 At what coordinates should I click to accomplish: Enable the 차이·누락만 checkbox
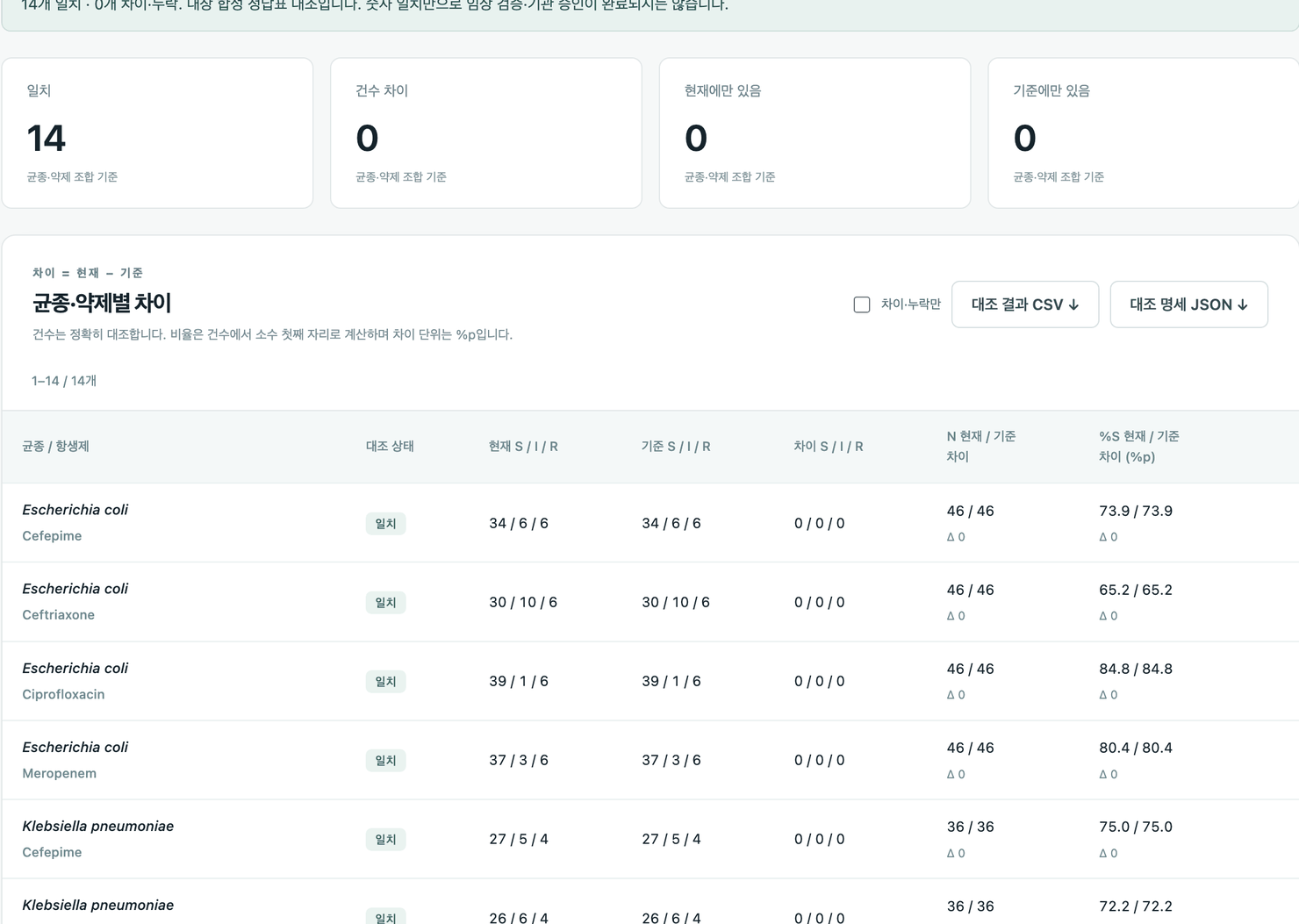pos(862,304)
